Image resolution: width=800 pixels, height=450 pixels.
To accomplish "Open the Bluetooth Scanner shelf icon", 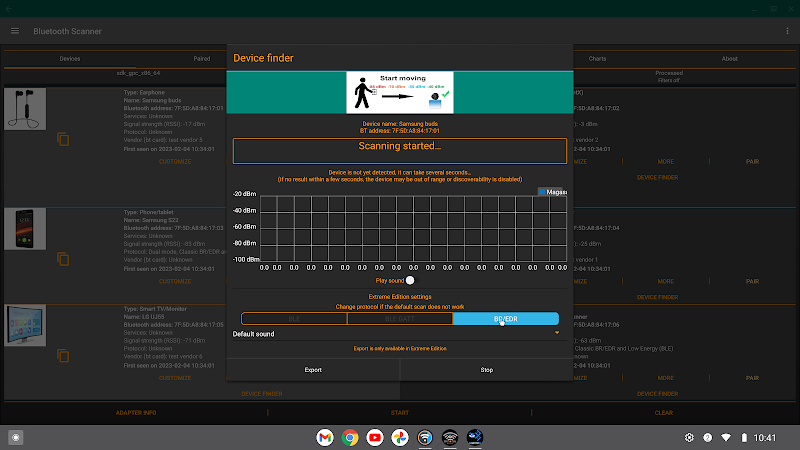I will pyautogui.click(x=475, y=437).
